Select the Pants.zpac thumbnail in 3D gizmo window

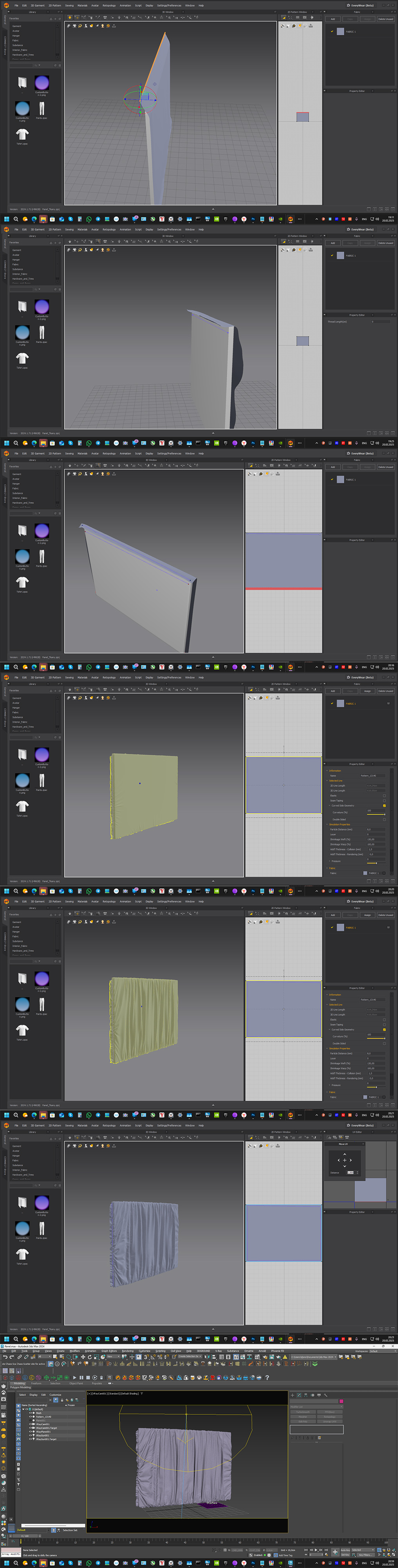(42, 108)
